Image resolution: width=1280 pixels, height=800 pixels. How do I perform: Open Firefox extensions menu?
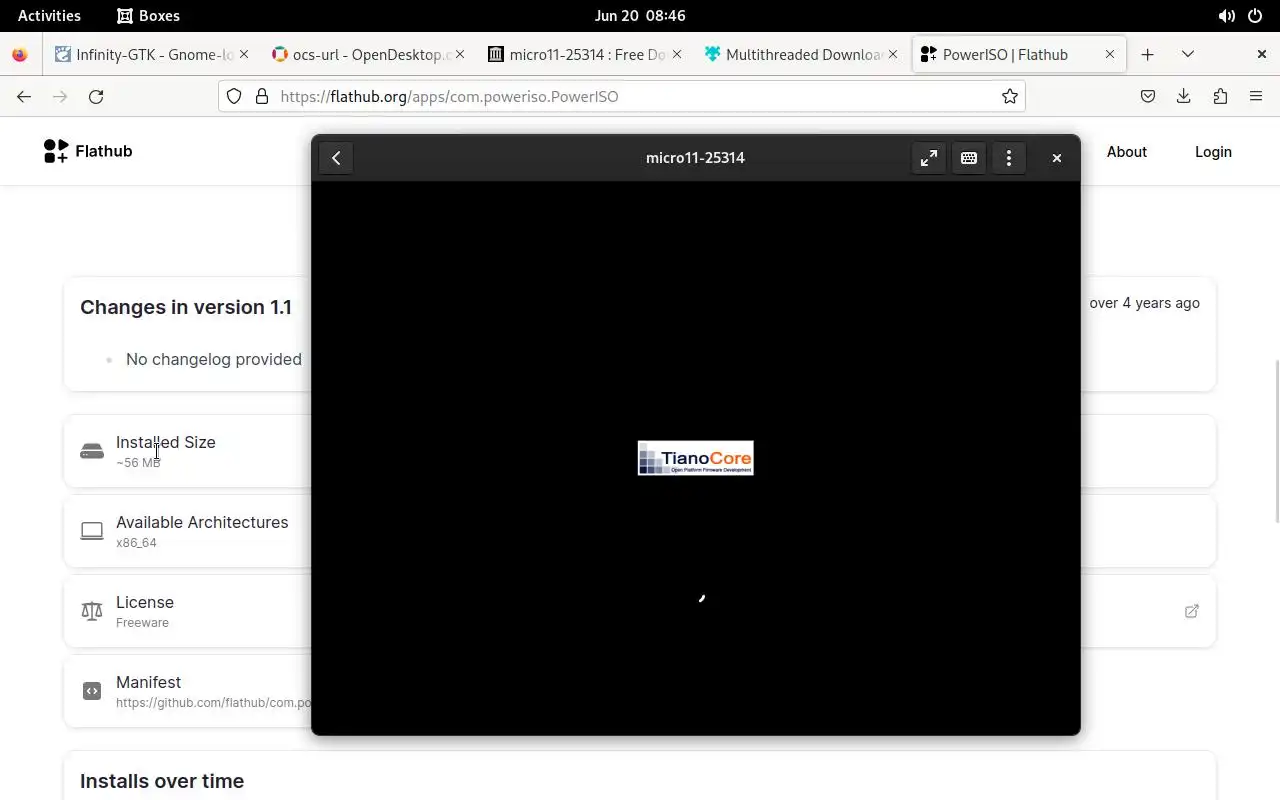point(1220,96)
